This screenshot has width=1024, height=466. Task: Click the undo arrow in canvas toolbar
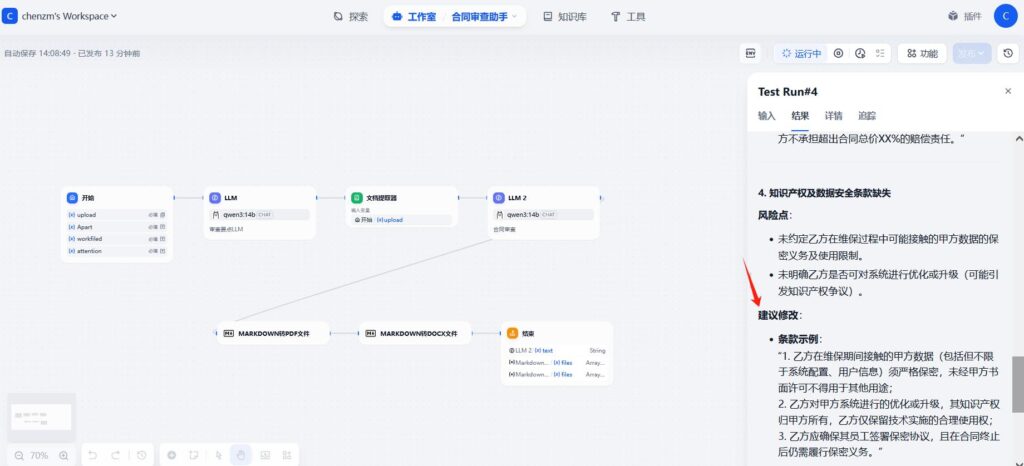tap(93, 455)
